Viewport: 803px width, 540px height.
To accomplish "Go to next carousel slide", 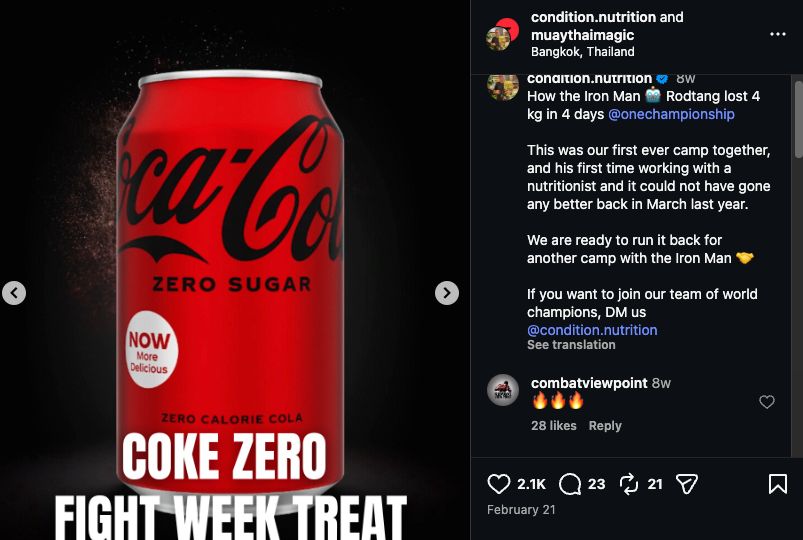I will tap(447, 293).
